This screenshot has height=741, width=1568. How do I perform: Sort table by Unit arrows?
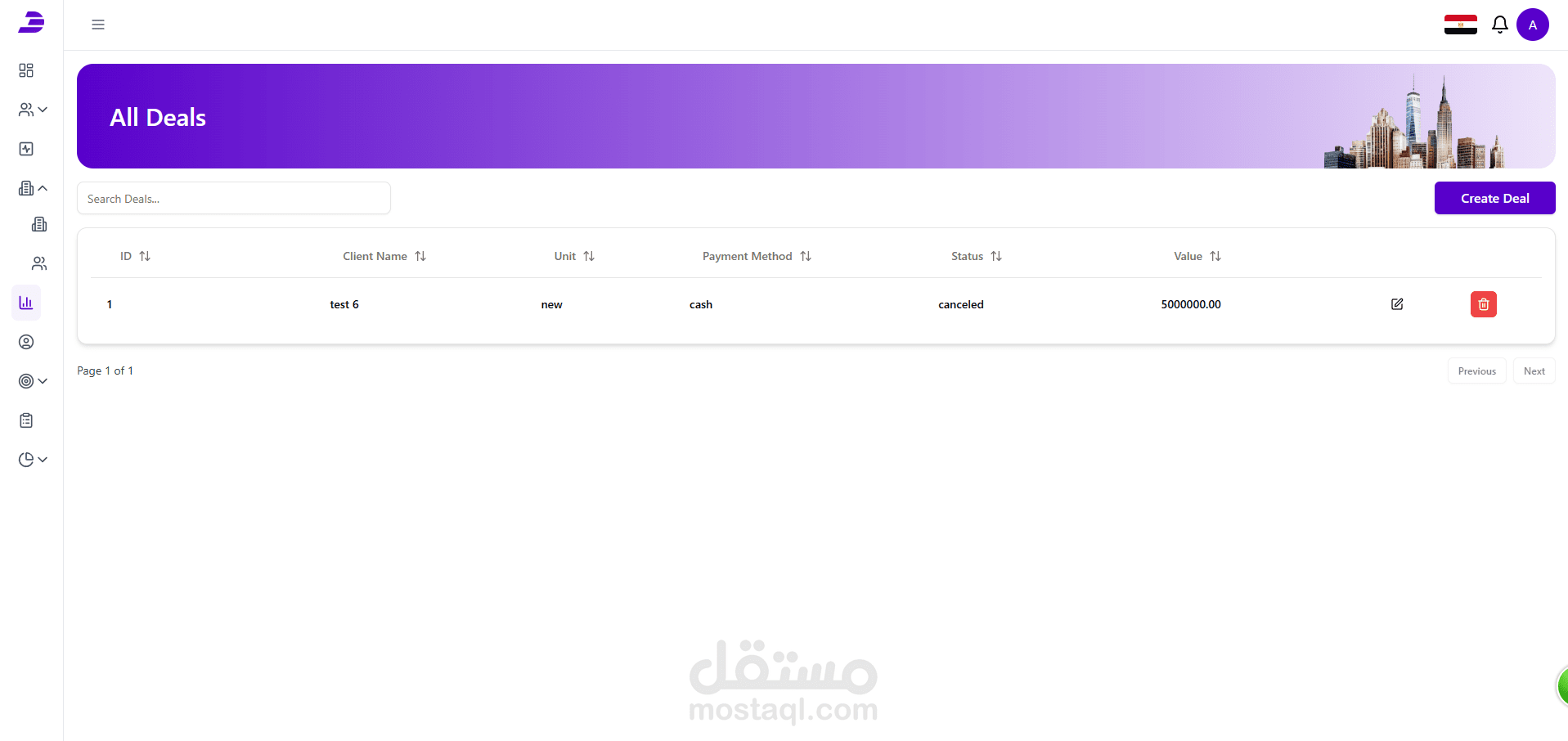click(x=589, y=256)
